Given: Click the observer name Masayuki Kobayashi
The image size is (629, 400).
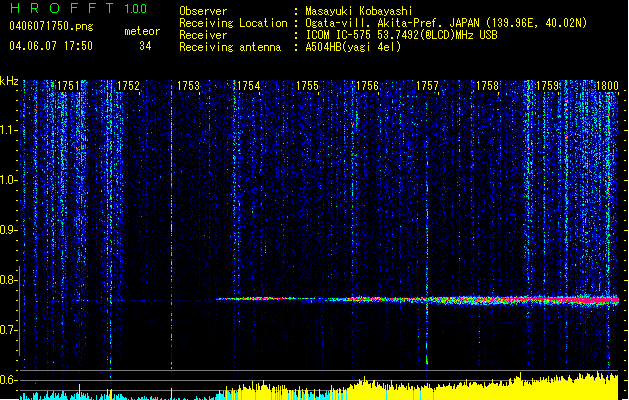Looking at the screenshot, I should click(x=360, y=10).
